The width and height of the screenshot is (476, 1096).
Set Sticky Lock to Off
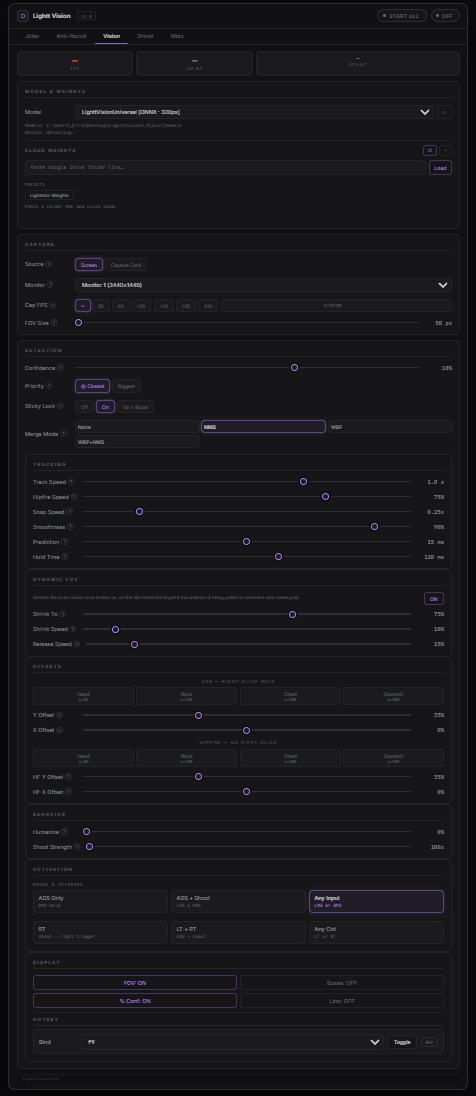85,407
